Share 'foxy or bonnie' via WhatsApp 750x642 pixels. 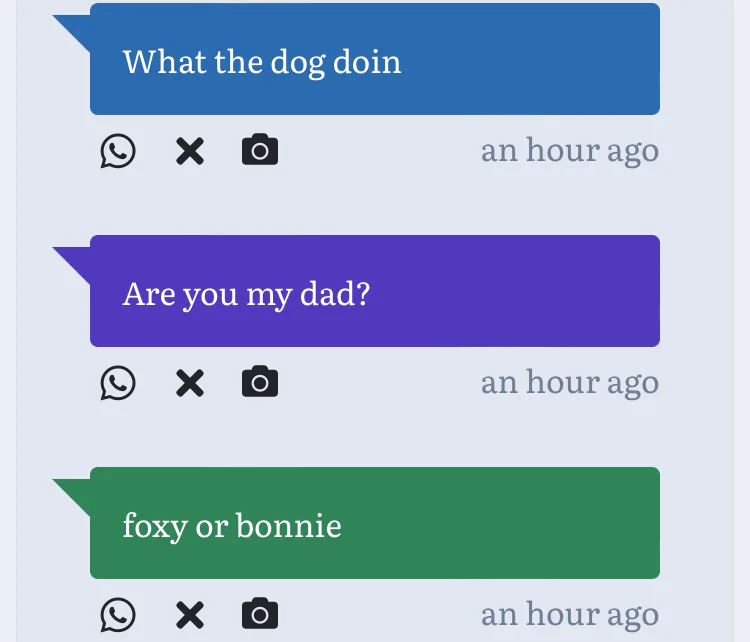pos(118,614)
